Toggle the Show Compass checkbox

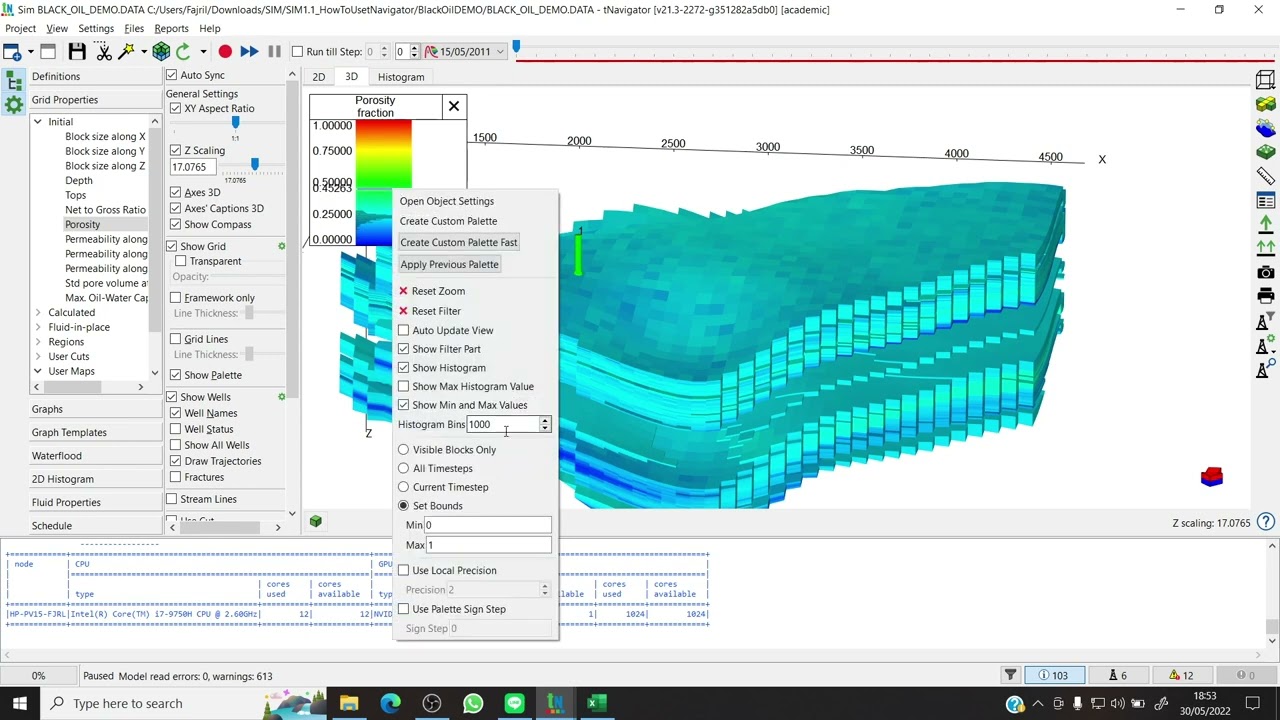(x=176, y=224)
